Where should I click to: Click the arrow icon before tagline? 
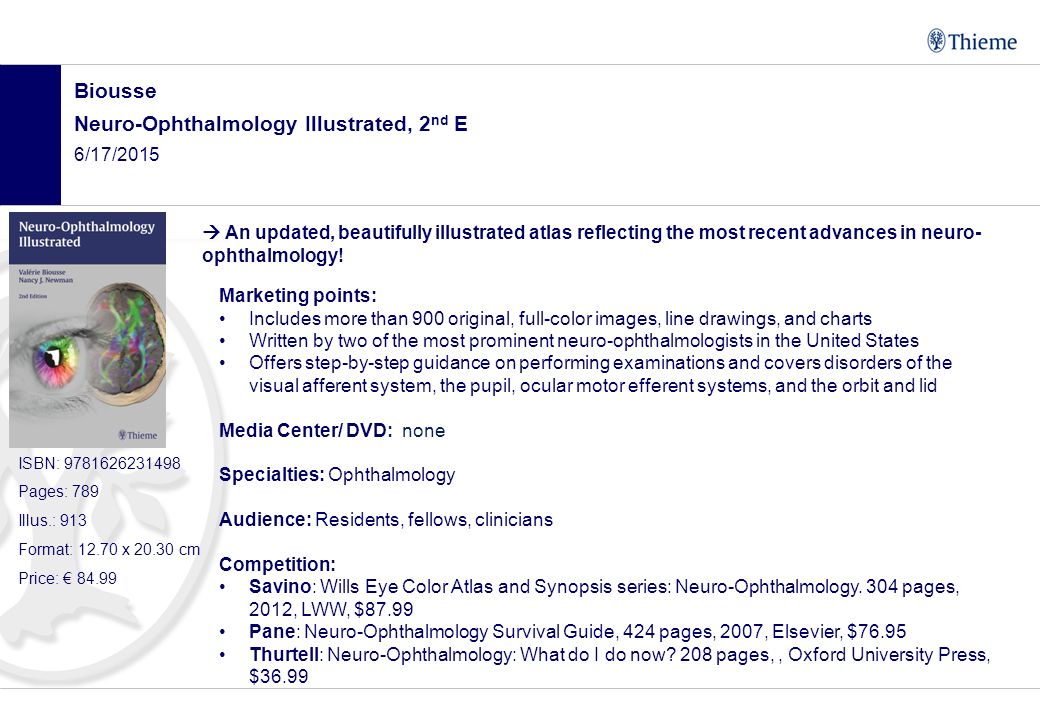(211, 232)
